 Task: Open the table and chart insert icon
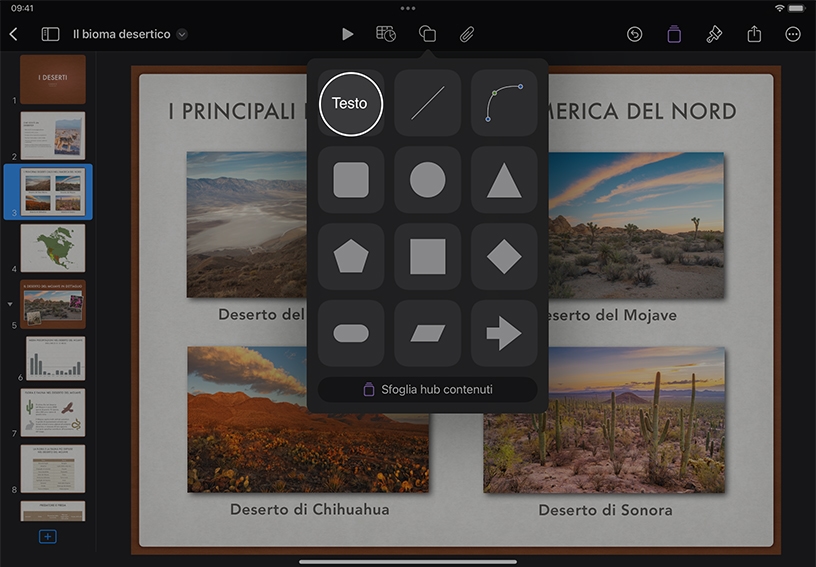pos(386,34)
